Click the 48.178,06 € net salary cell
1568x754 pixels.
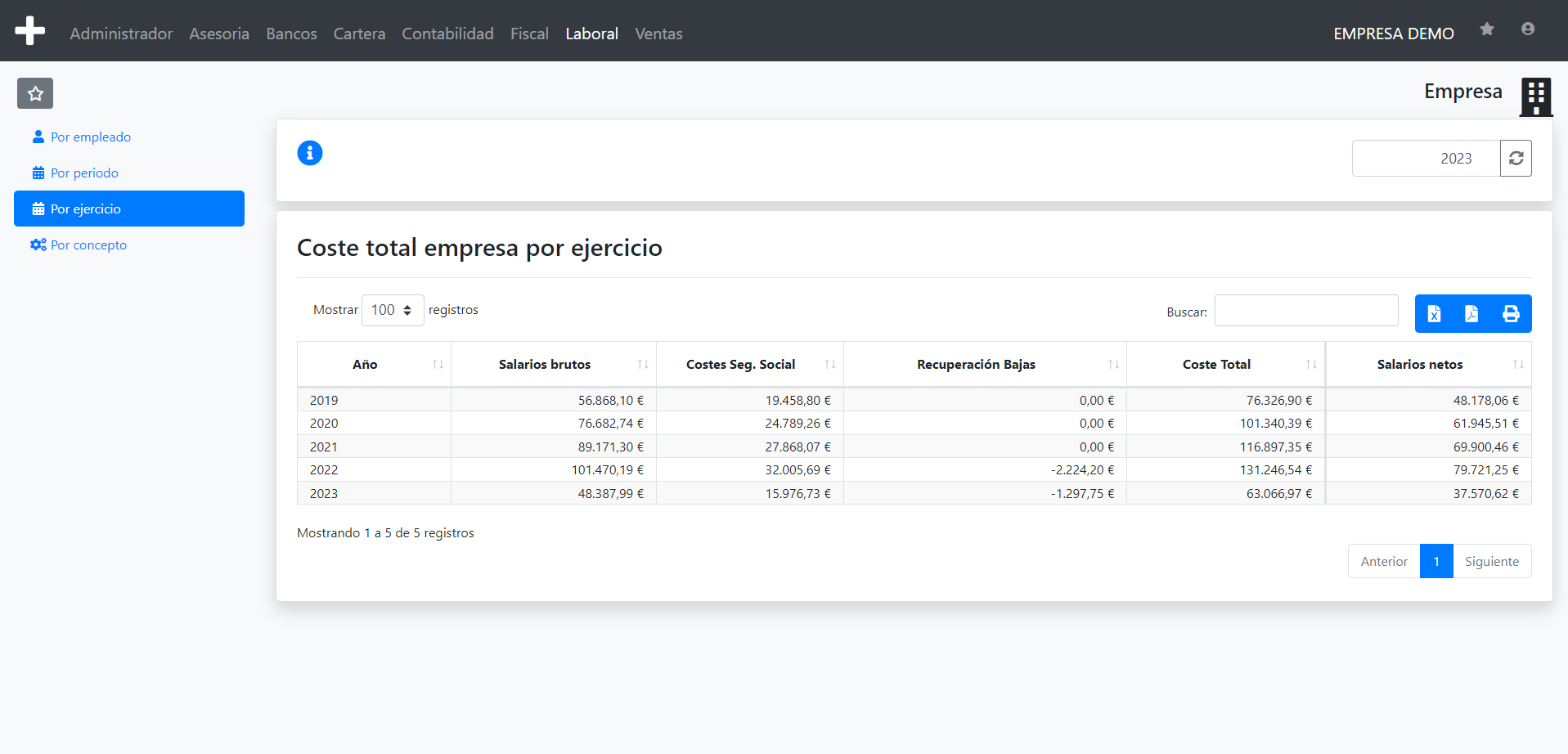1429,400
